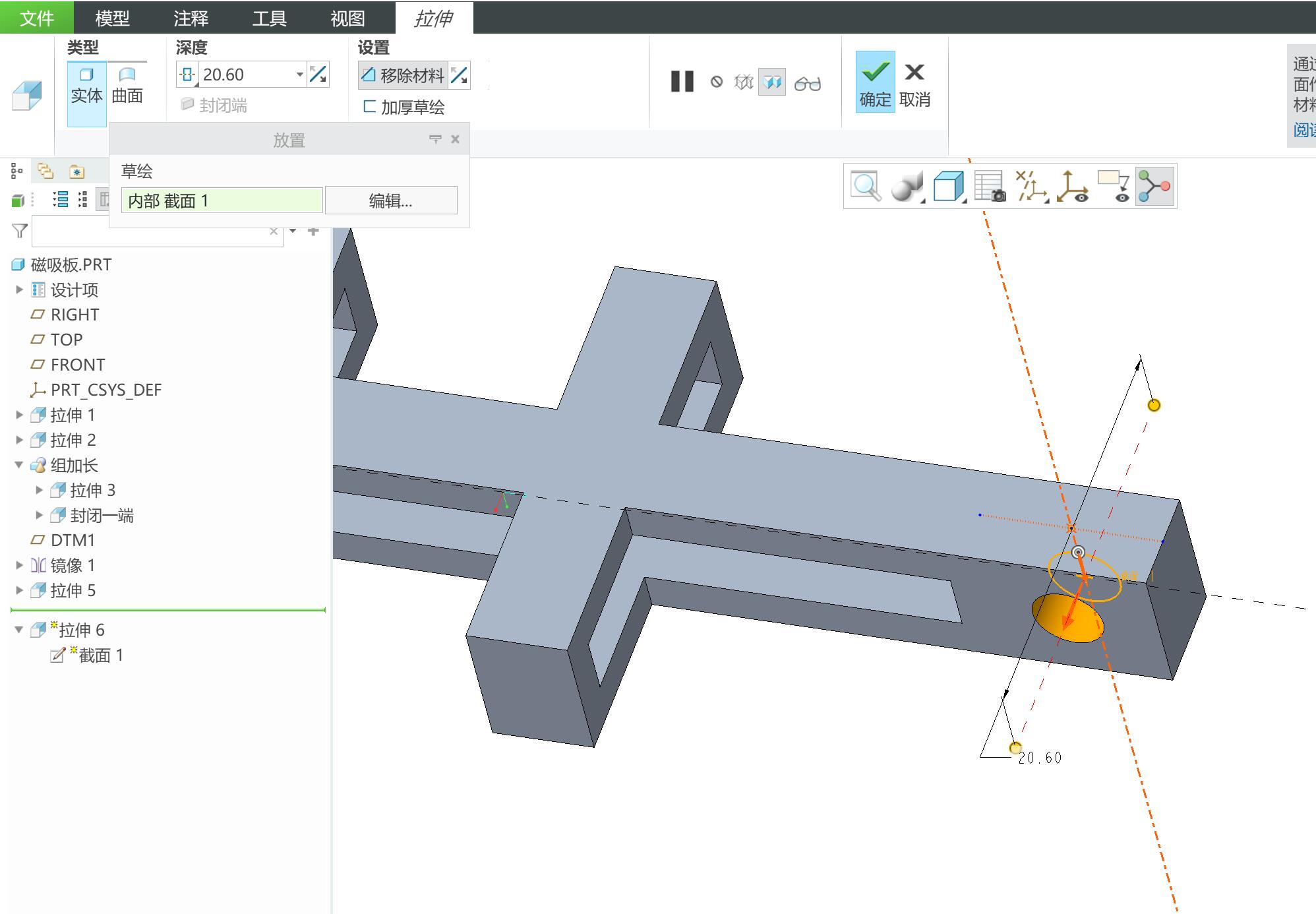Open the saved orientations box icon

coord(949,186)
